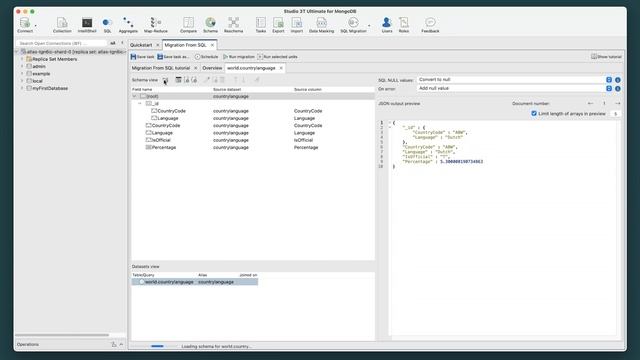Click the Schedule button
The image size is (640, 360).
point(207,57)
